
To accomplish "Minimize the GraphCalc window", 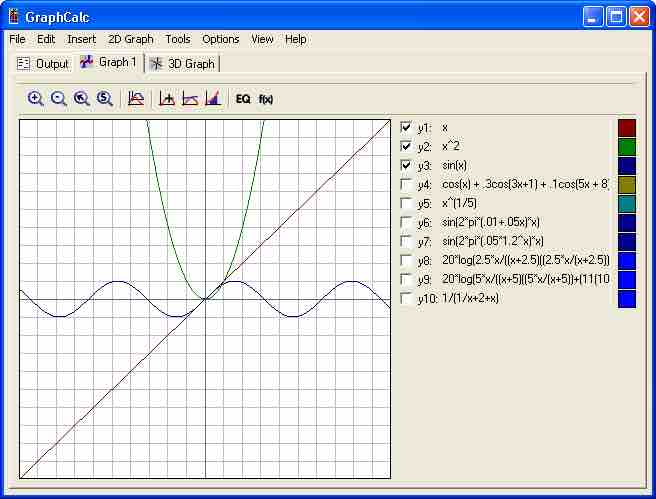I will [x=592, y=17].
